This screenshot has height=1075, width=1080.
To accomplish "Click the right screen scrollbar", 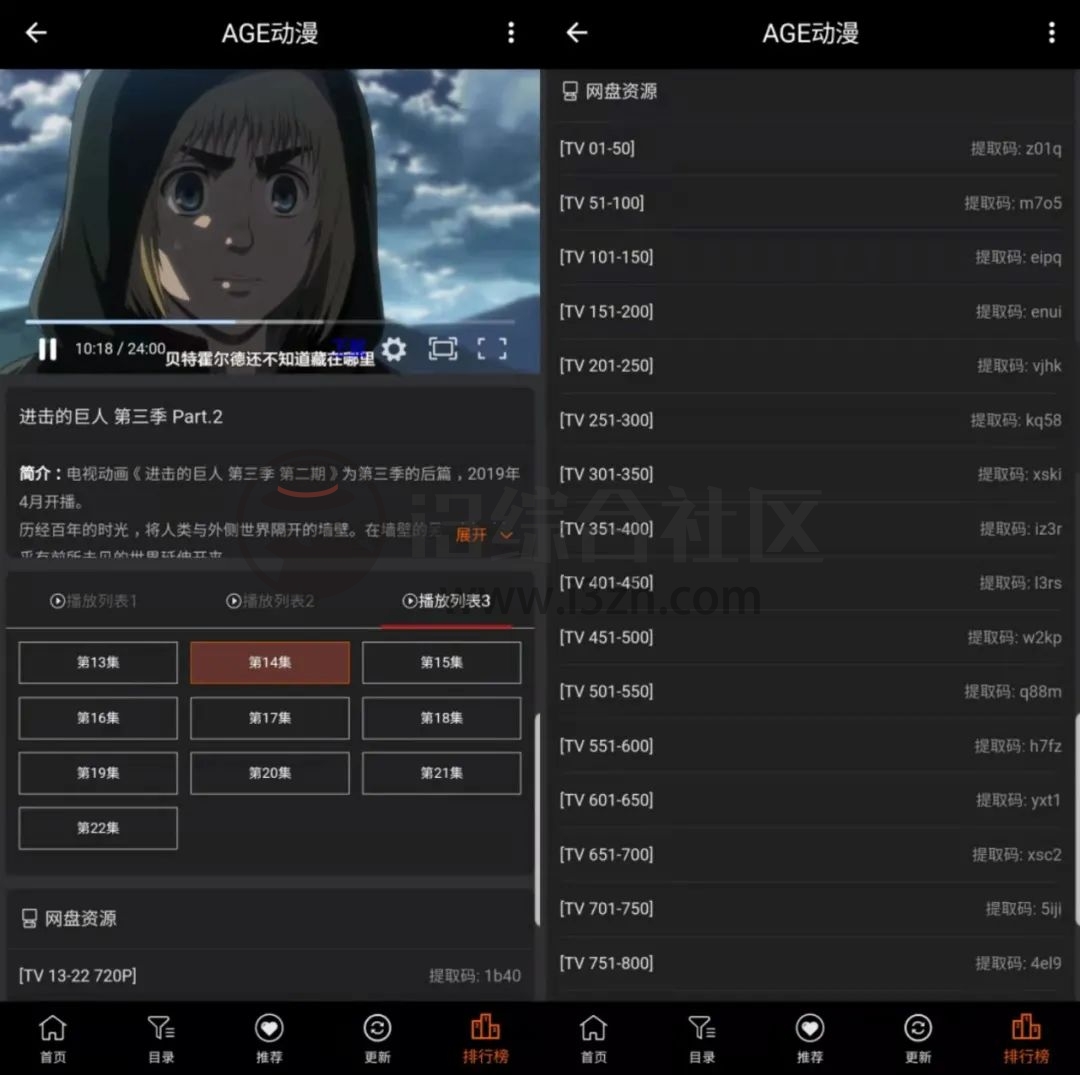I will [1077, 820].
